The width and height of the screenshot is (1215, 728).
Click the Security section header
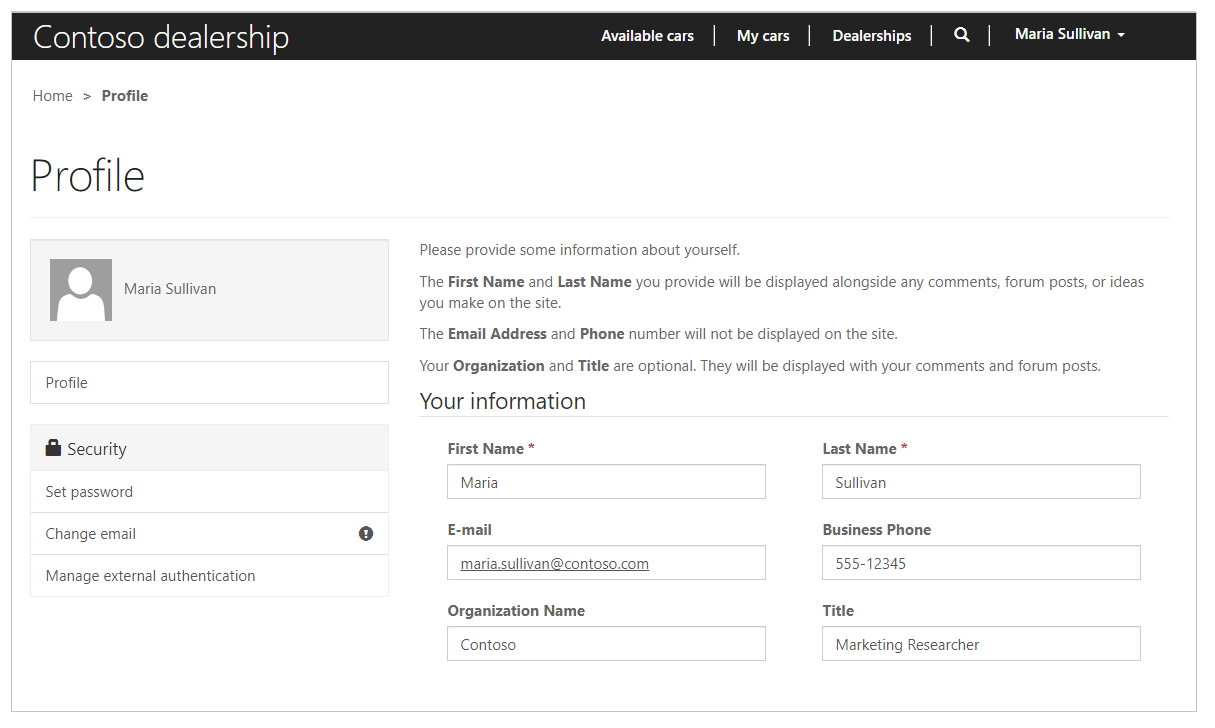click(x=209, y=448)
